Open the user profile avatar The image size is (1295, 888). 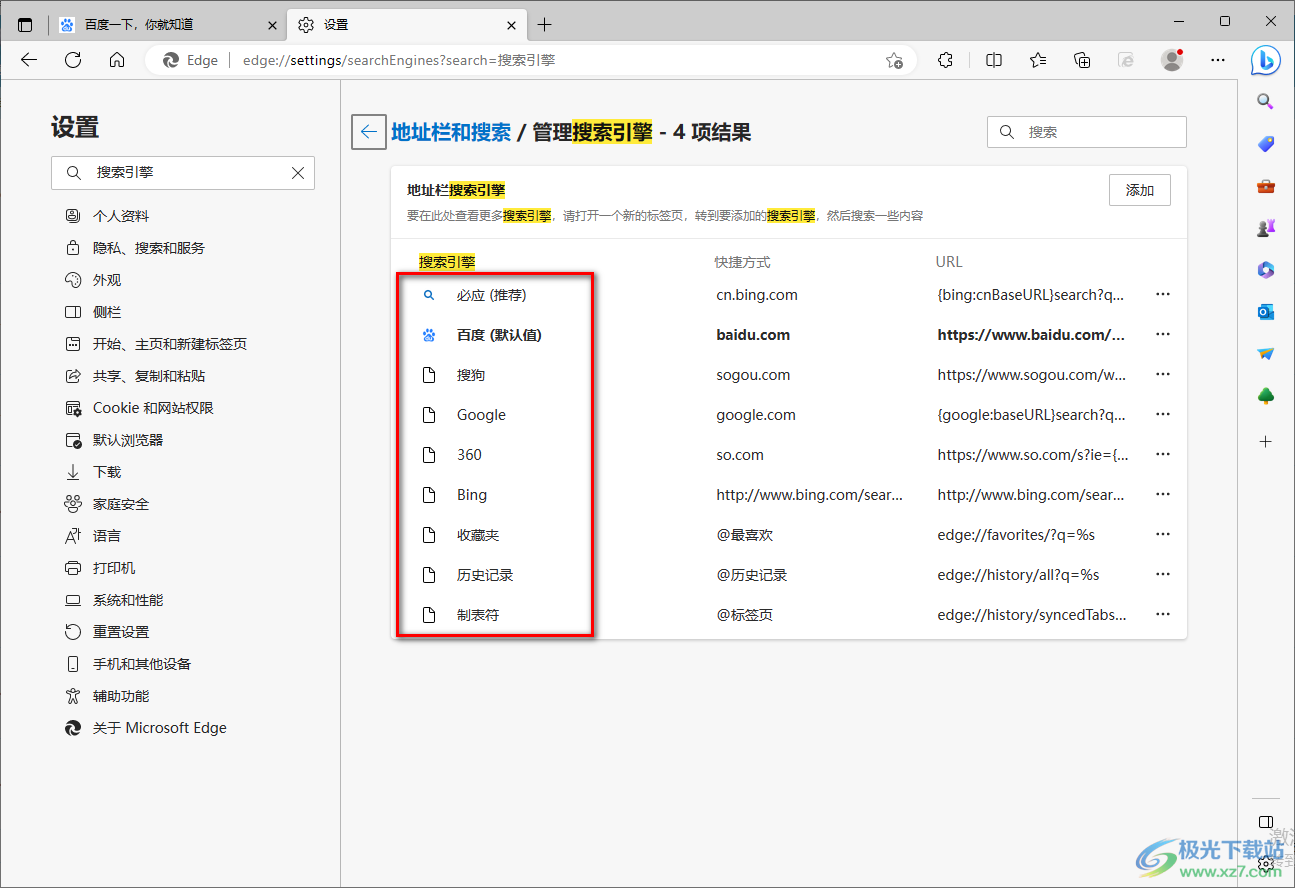pyautogui.click(x=1172, y=60)
